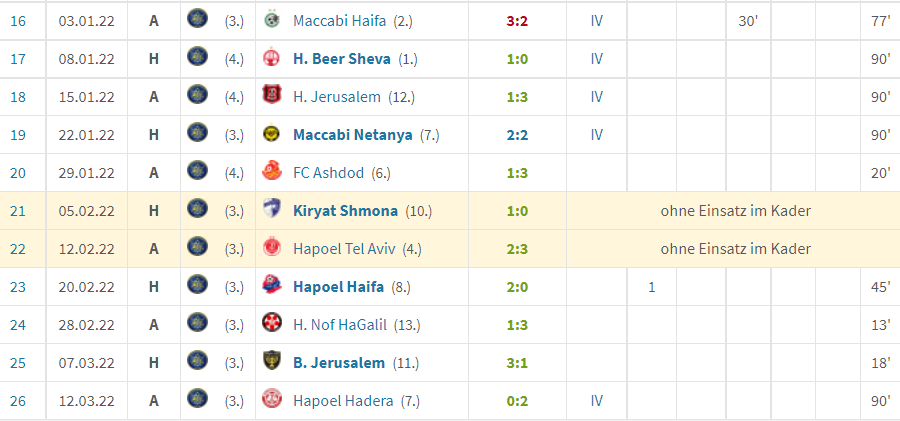Click the Kiryat Shmona shield crest

click(270, 210)
